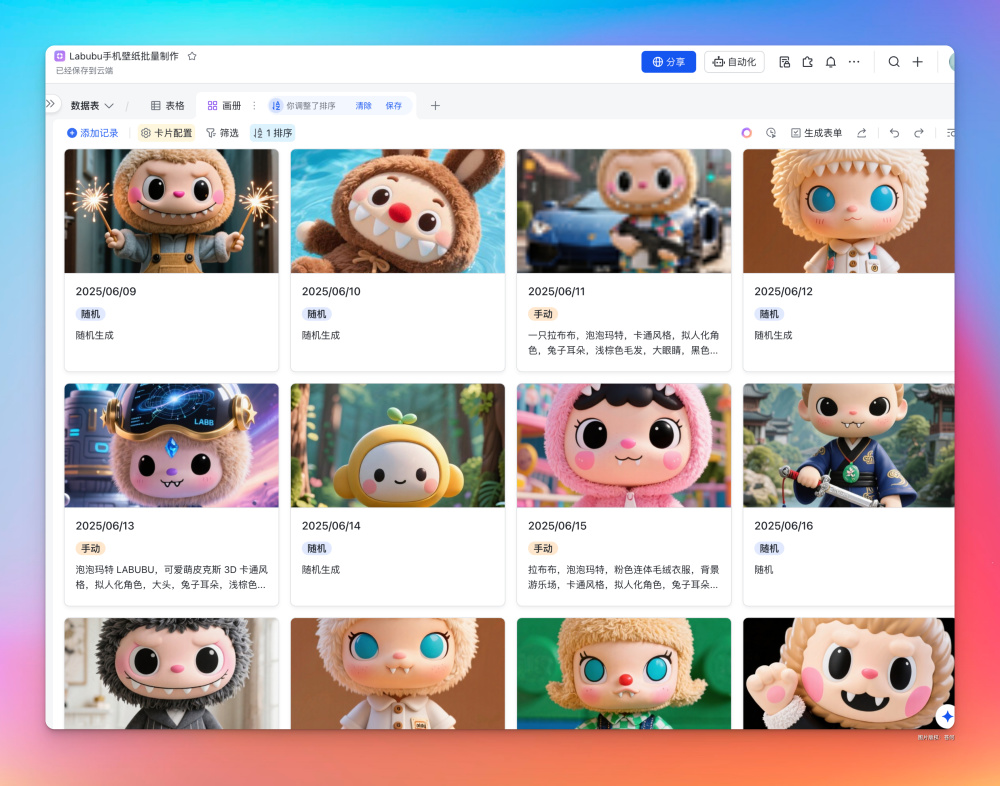Click the 手动 tag on the 2025/06/13 card
The image size is (1000, 786).
tap(91, 548)
